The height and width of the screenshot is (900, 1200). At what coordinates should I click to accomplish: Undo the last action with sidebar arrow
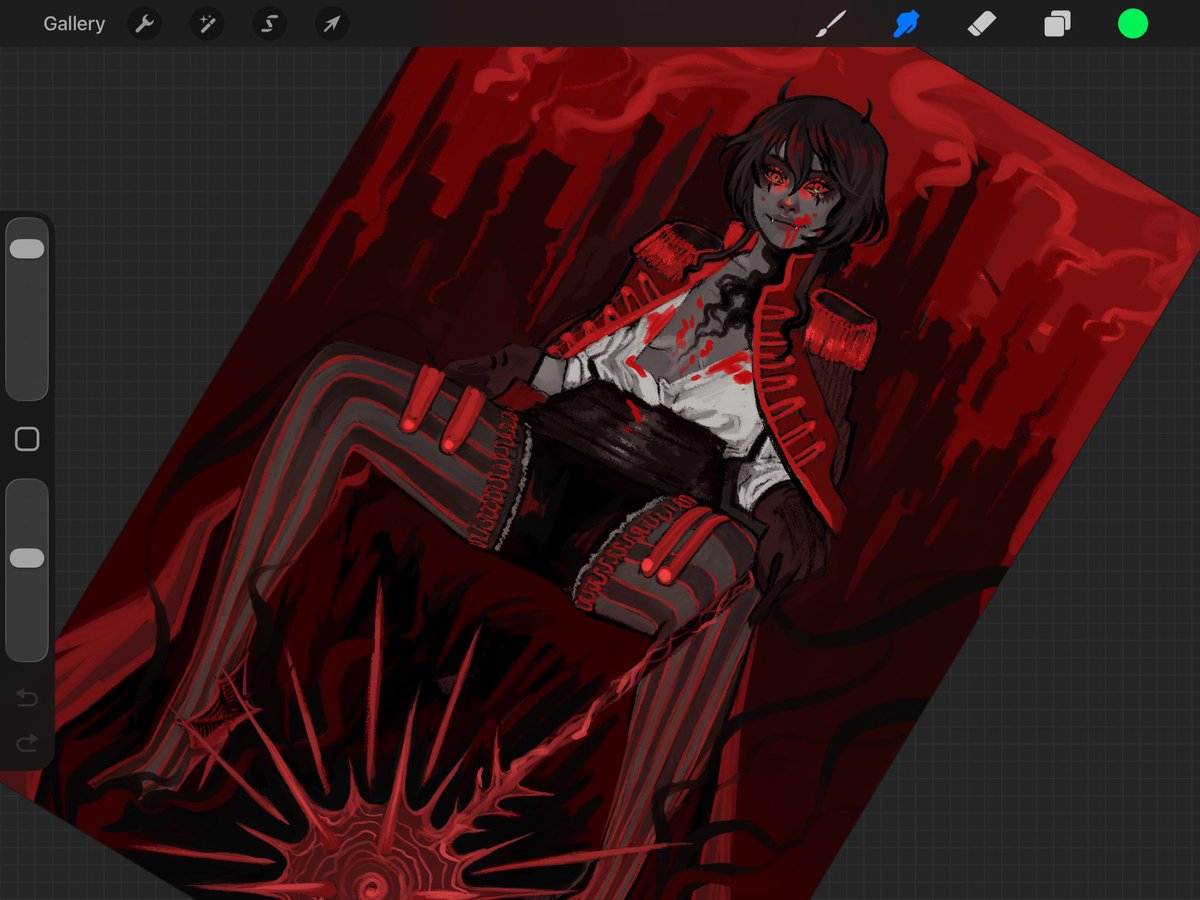pyautogui.click(x=27, y=697)
